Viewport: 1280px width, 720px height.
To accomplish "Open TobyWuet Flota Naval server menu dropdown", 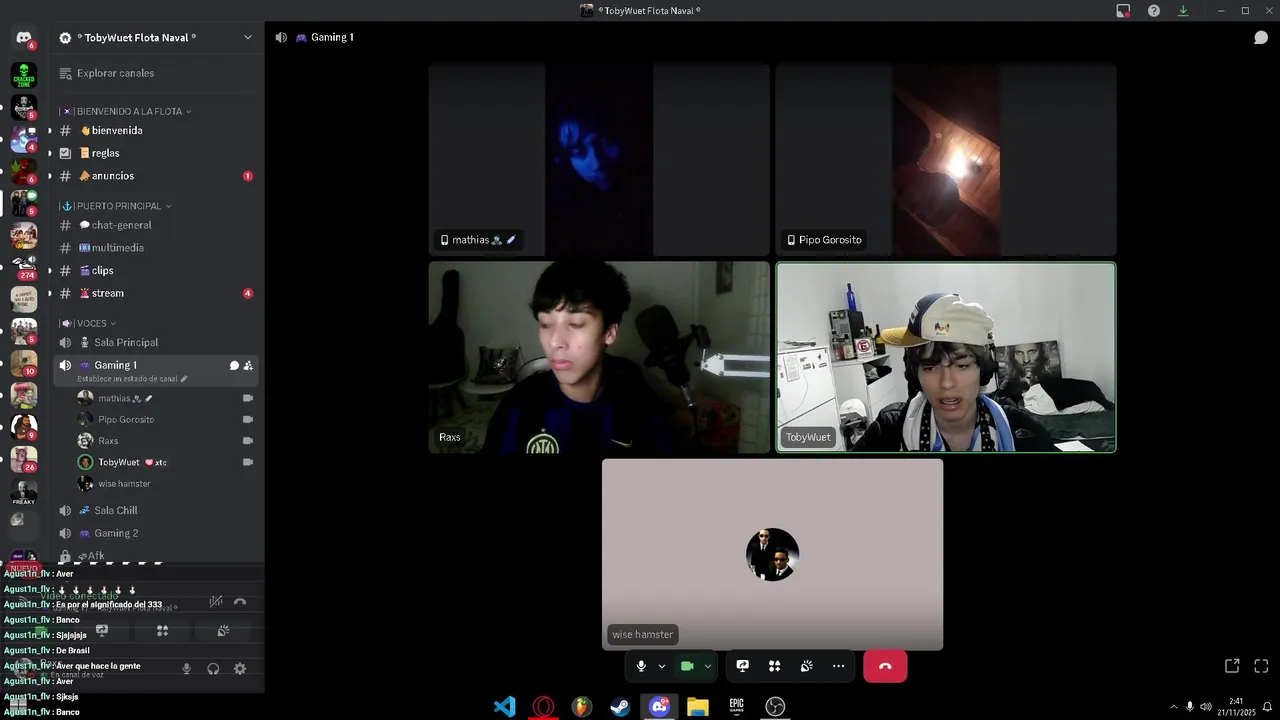I will (x=248, y=38).
